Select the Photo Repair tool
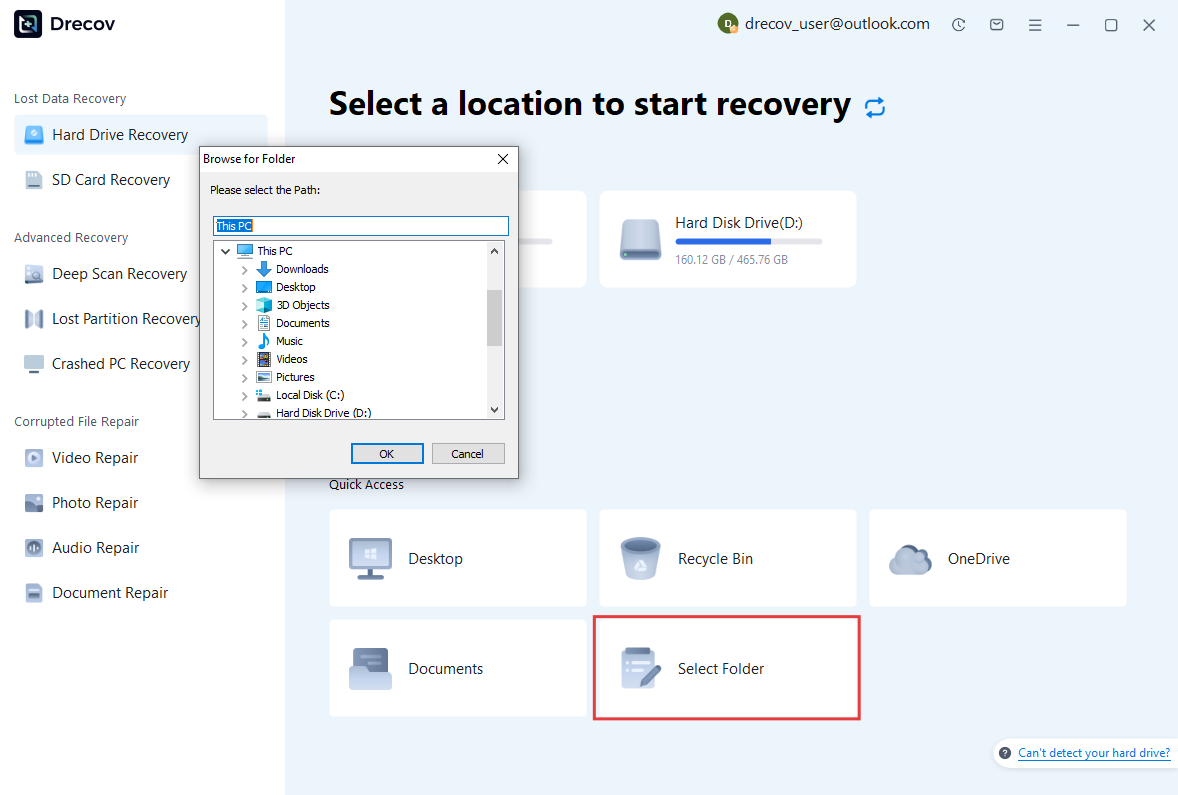Viewport: 1178px width, 795px height. click(x=95, y=502)
